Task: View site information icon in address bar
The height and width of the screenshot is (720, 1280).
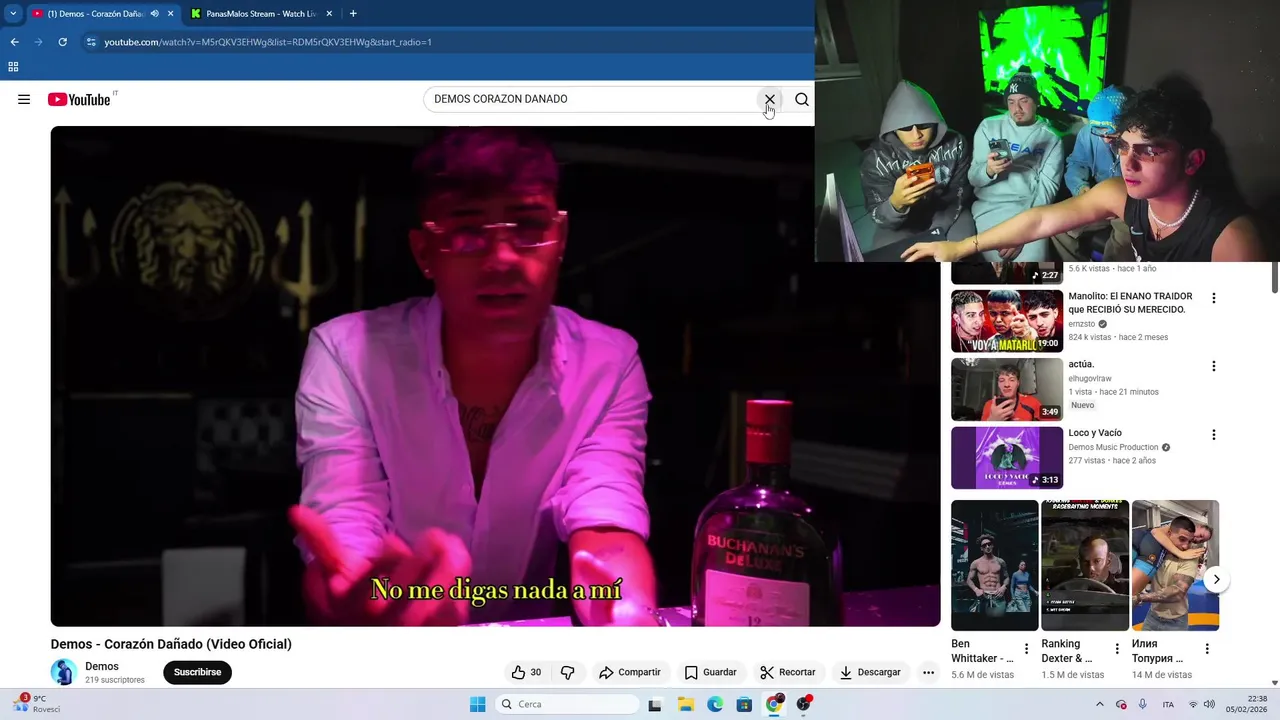Action: coord(91,42)
